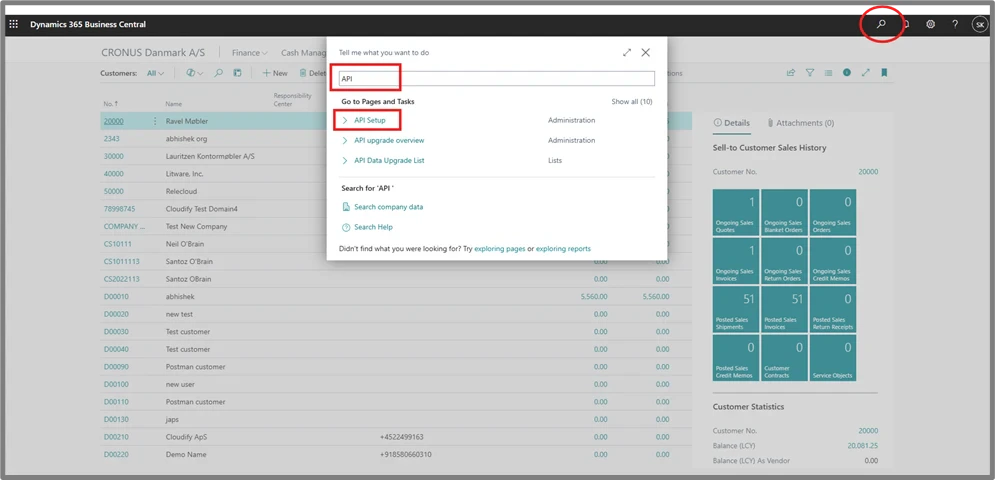This screenshot has width=995, height=480.
Task: Open Ongoing Sales Invoices tile
Action: 736,261
